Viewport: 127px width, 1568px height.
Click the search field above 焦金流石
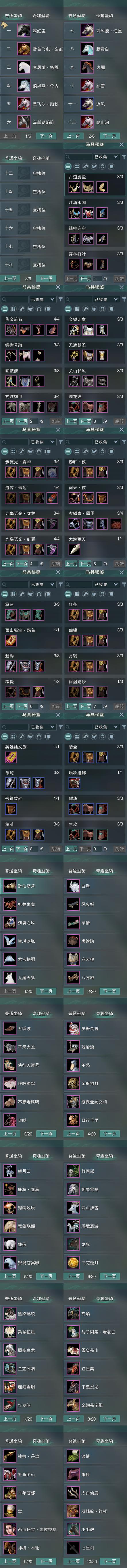(15, 299)
